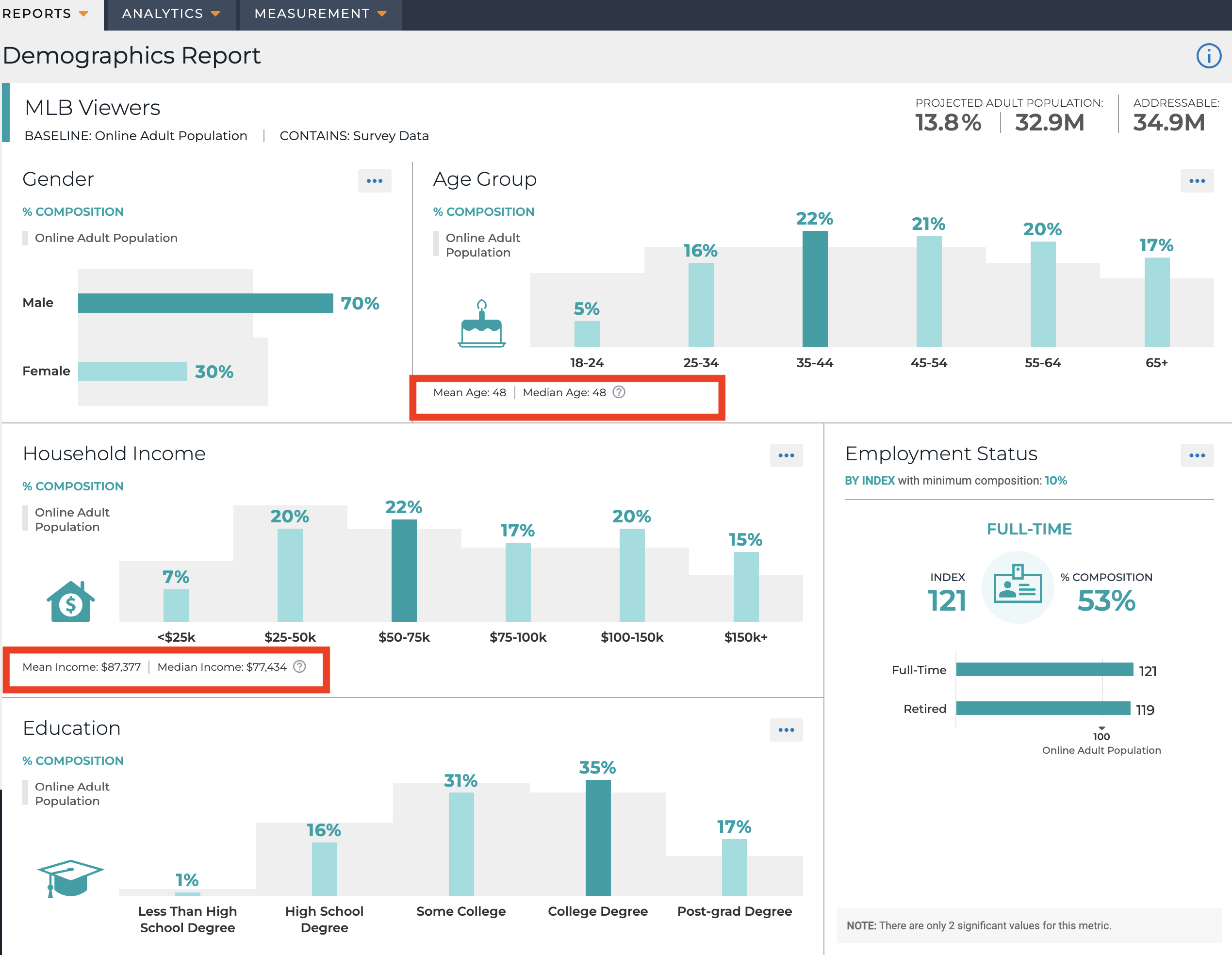Click the 13.8% projected population value
The image size is (1232, 955).
[947, 122]
